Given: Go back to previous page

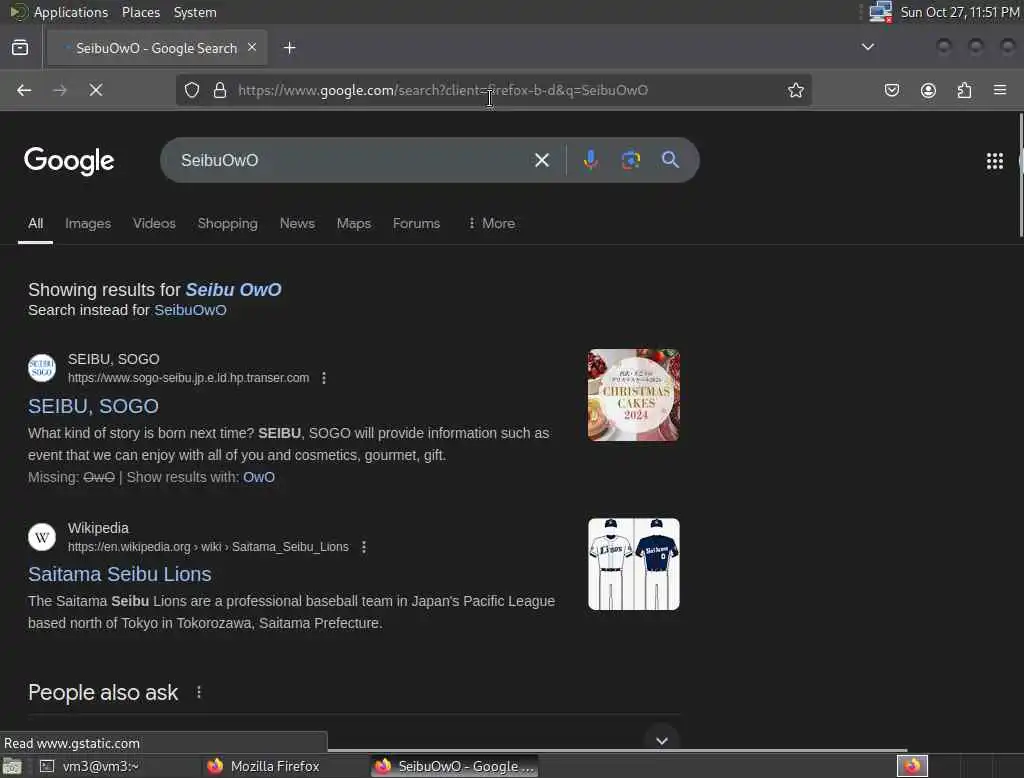Looking at the screenshot, I should (24, 90).
